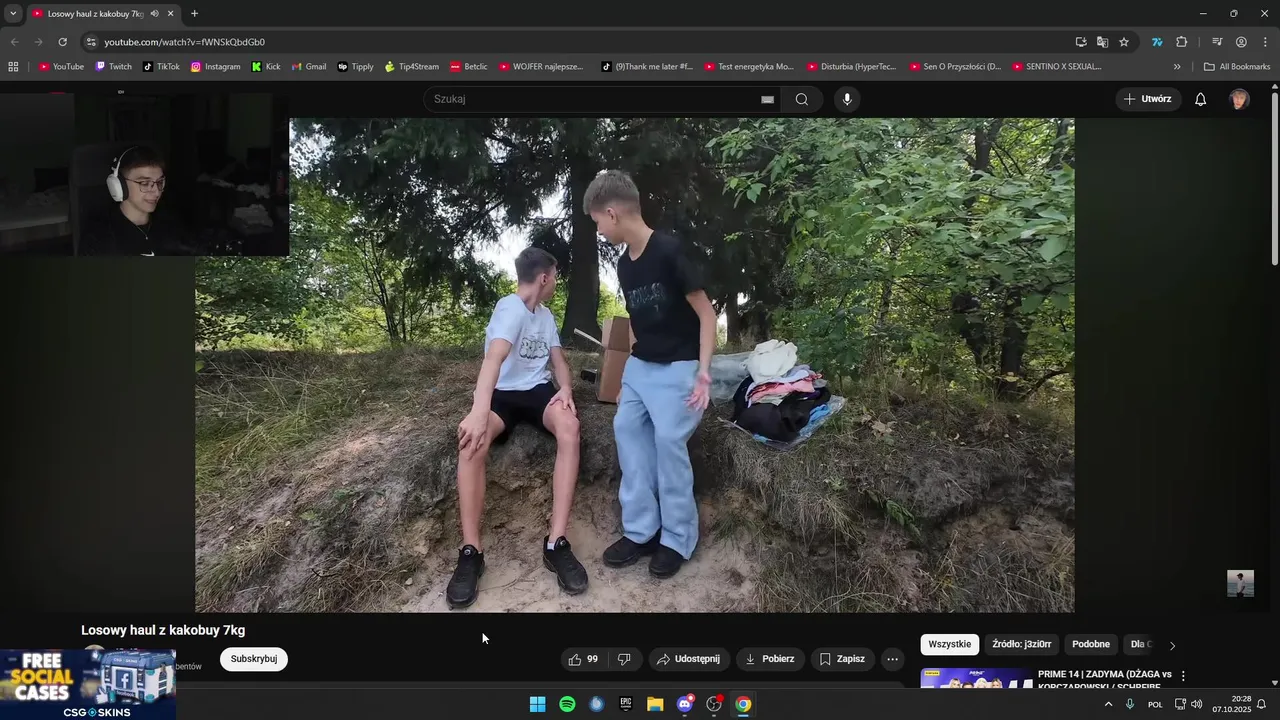Open media controls in Chrome toolbar
Screen dimensions: 1280x720
click(1217, 42)
